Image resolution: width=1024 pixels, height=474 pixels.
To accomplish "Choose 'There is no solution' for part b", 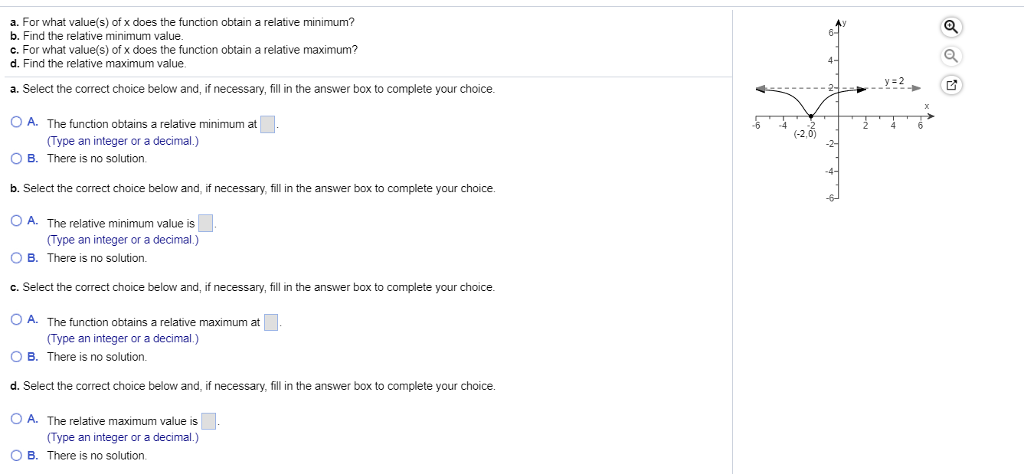I will coord(16,257).
